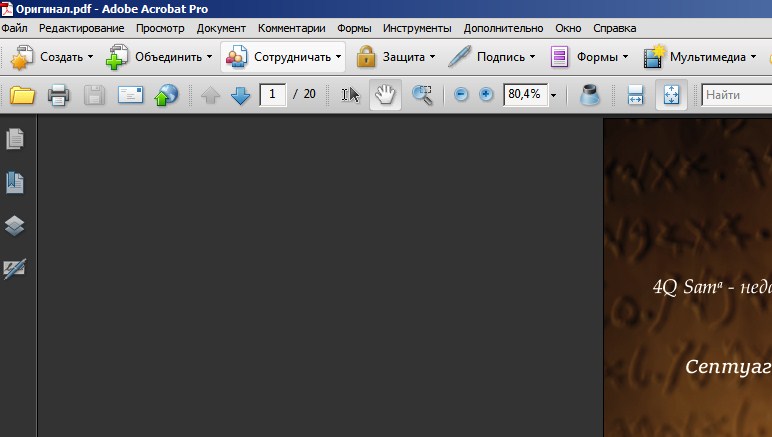
Task: Fit the whole page in the window
Action: (672, 94)
